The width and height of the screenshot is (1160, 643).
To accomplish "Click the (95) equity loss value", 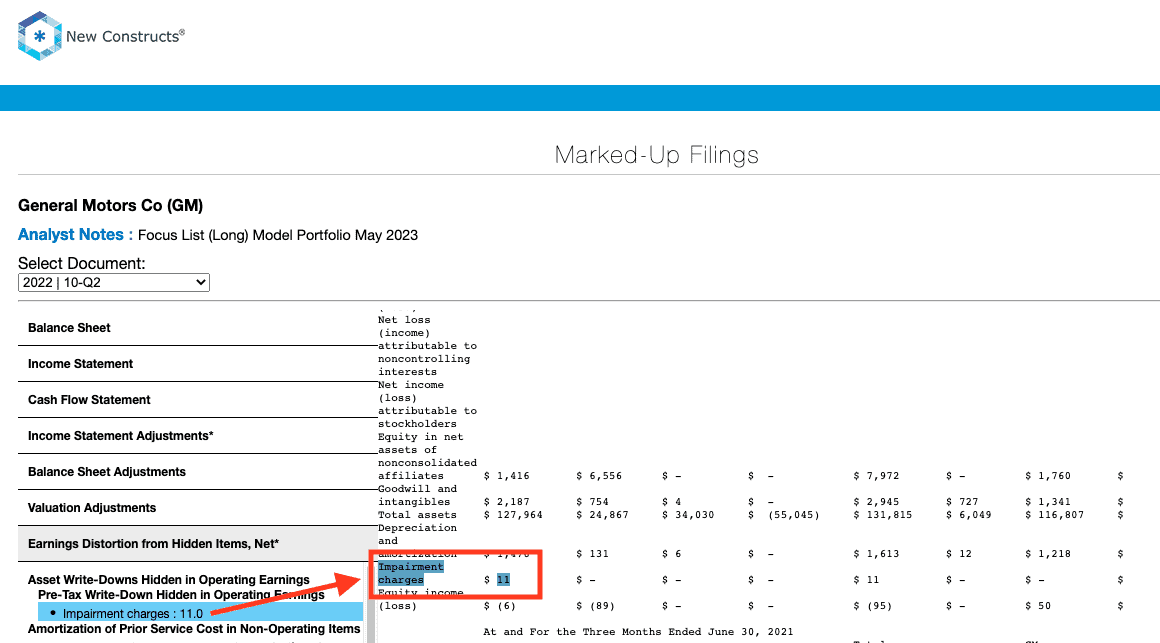I will (x=879, y=606).
